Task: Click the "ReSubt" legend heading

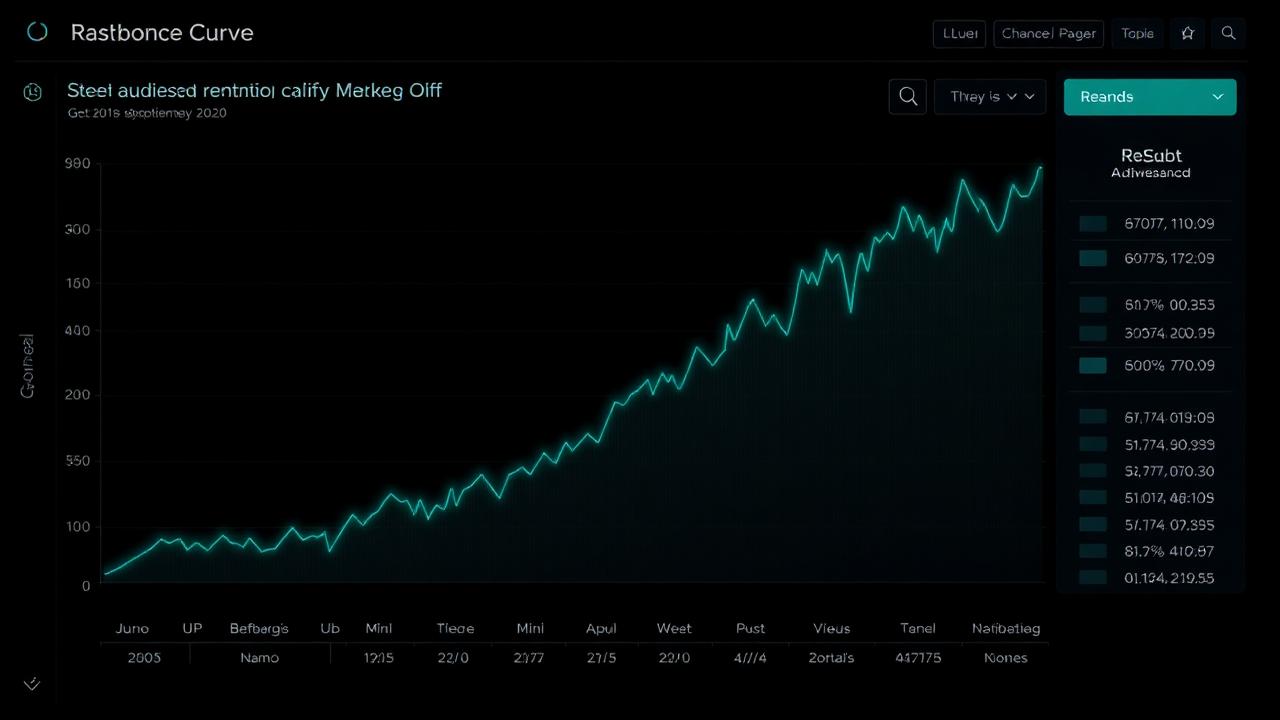Action: [x=1151, y=156]
